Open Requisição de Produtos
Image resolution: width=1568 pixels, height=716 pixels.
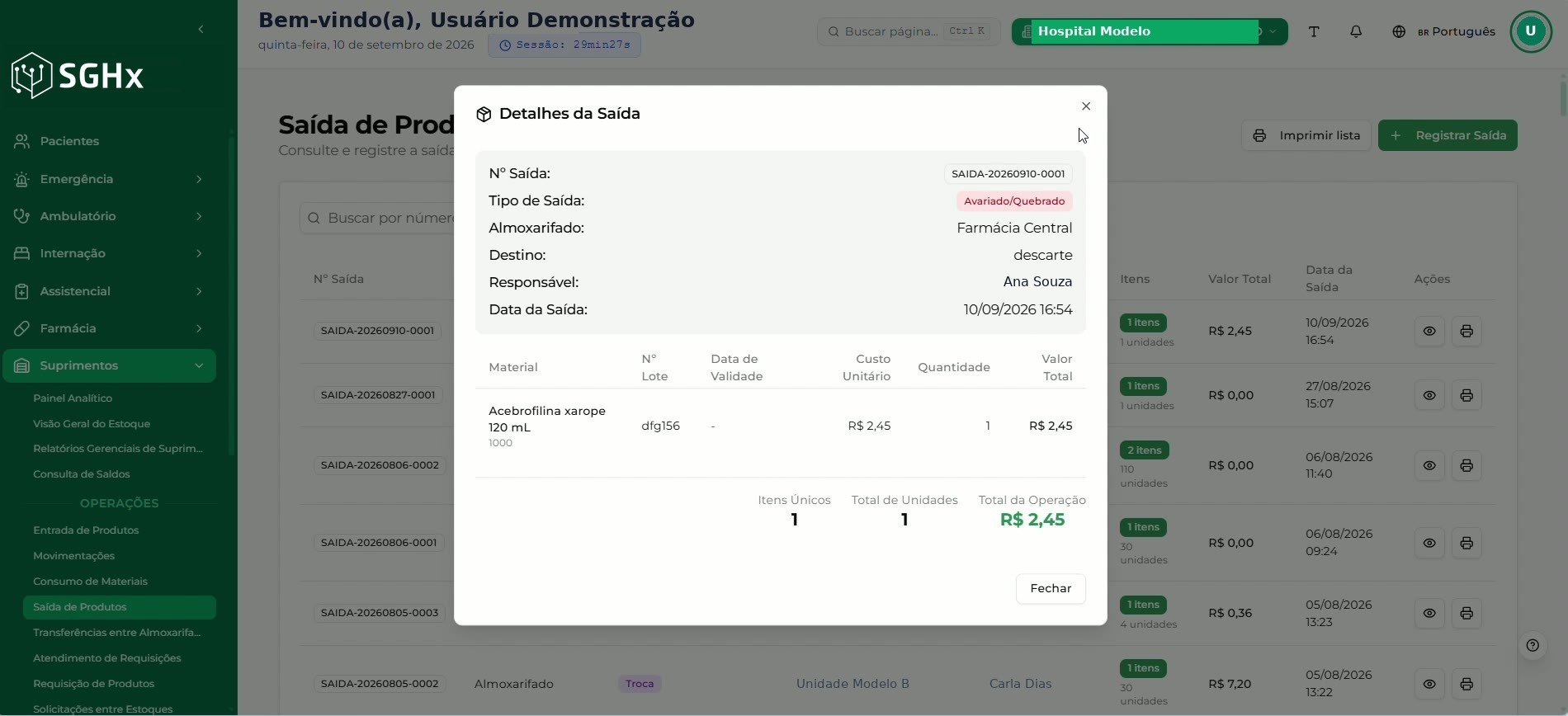[x=94, y=684]
